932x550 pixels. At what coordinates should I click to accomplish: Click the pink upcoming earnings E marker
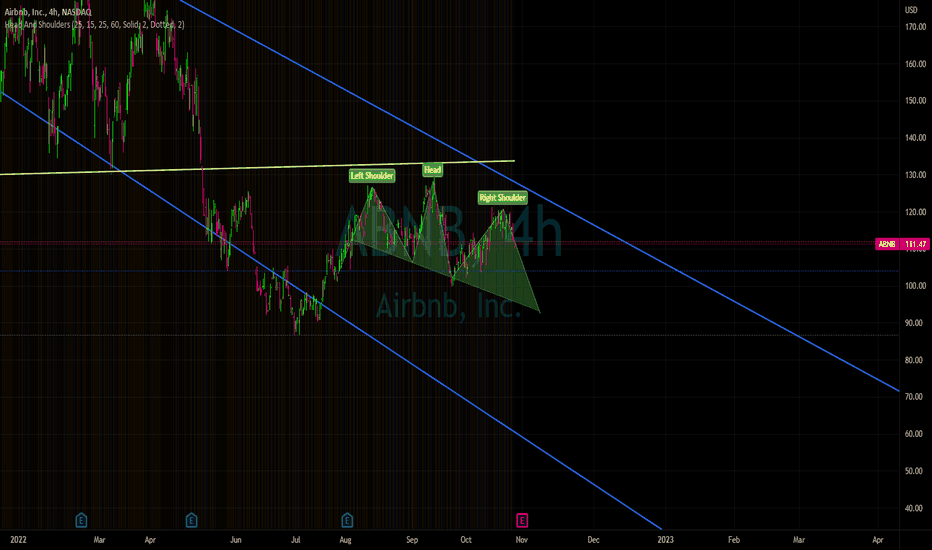[x=522, y=521]
